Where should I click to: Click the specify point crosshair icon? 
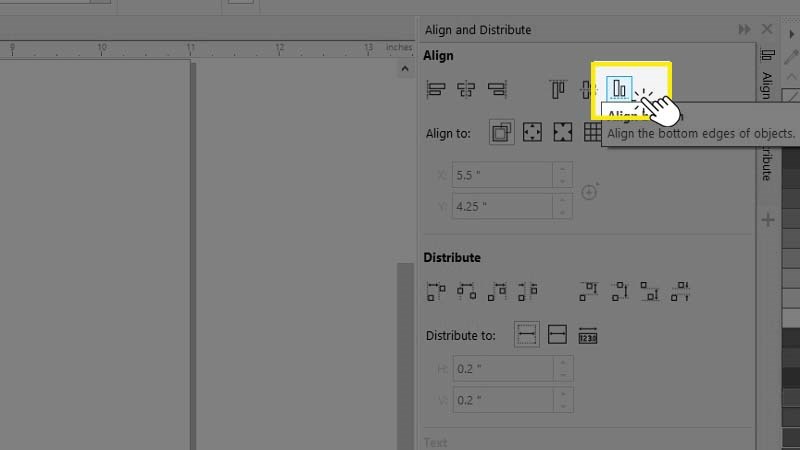[x=590, y=191]
